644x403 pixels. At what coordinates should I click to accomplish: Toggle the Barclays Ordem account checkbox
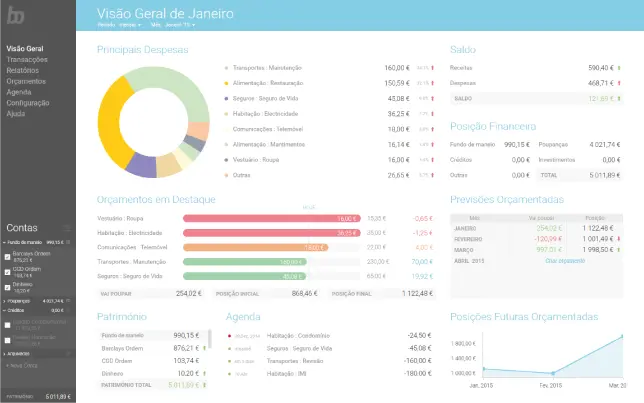pos(8,255)
